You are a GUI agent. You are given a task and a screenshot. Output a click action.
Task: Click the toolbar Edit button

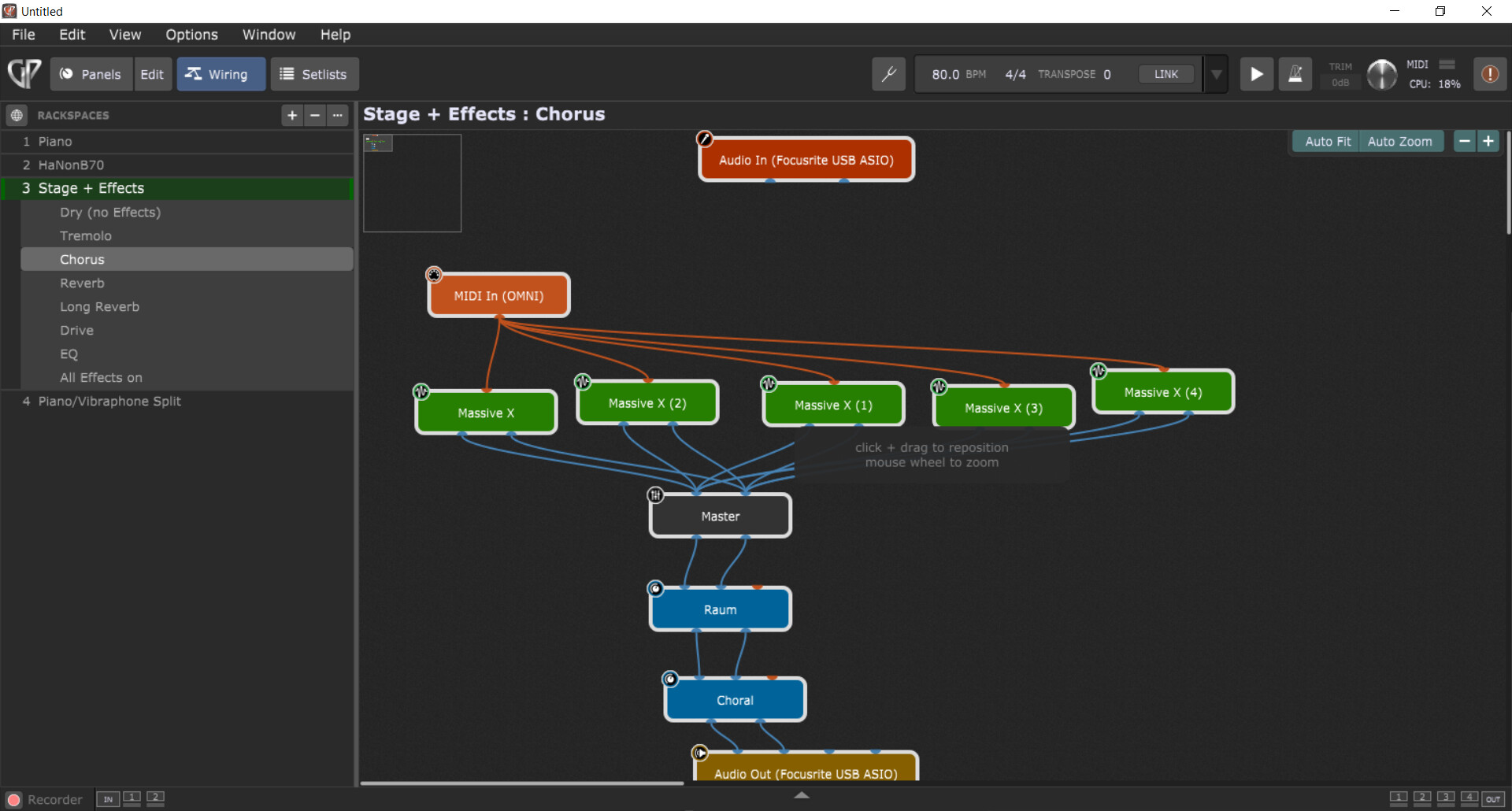click(x=152, y=74)
